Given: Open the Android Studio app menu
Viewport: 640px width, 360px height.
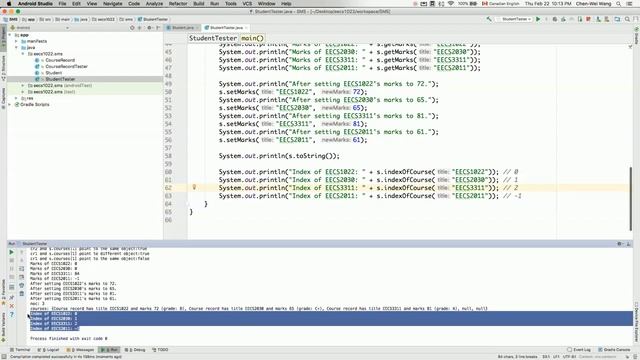Looking at the screenshot, I should (35, 4).
